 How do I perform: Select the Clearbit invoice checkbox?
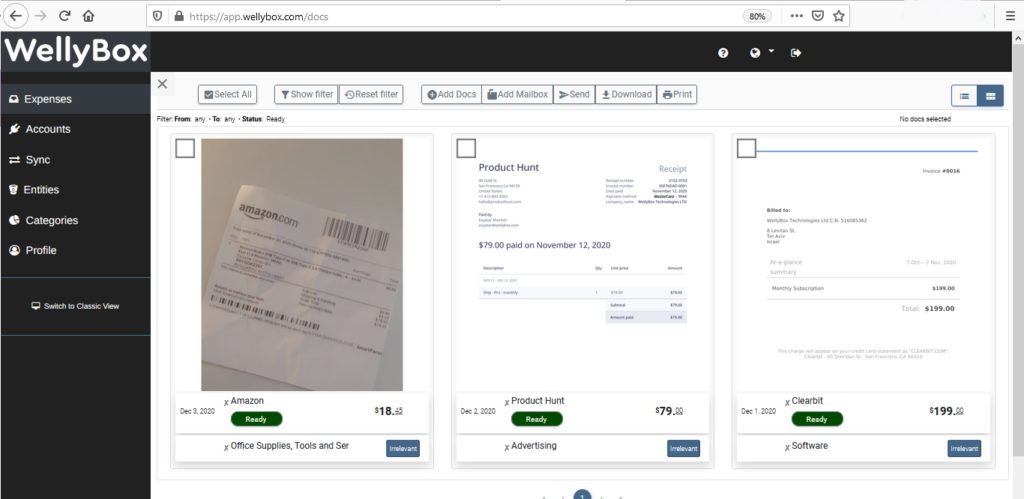click(x=746, y=148)
